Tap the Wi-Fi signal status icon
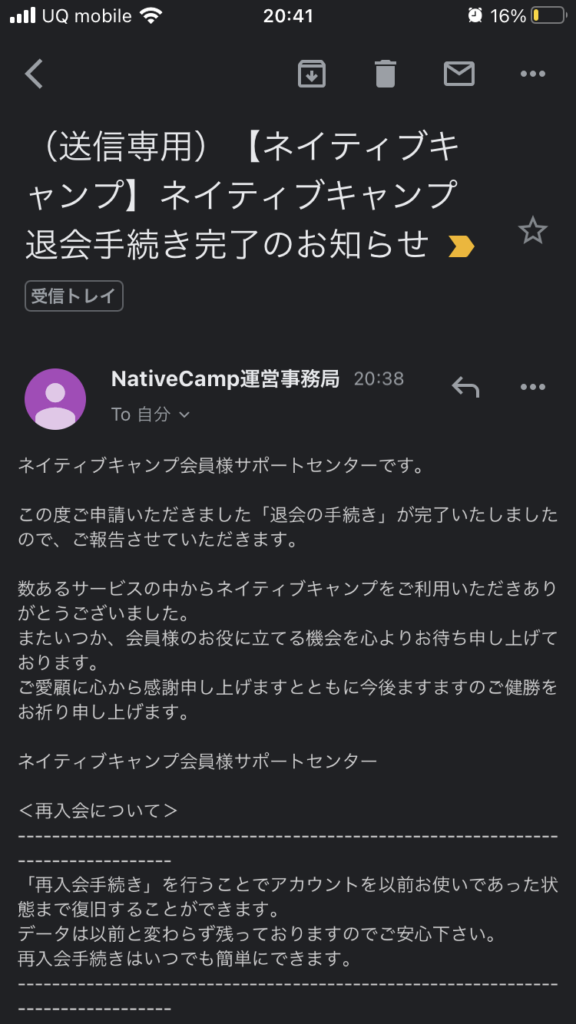The width and height of the screenshot is (576, 1024). coord(152,16)
